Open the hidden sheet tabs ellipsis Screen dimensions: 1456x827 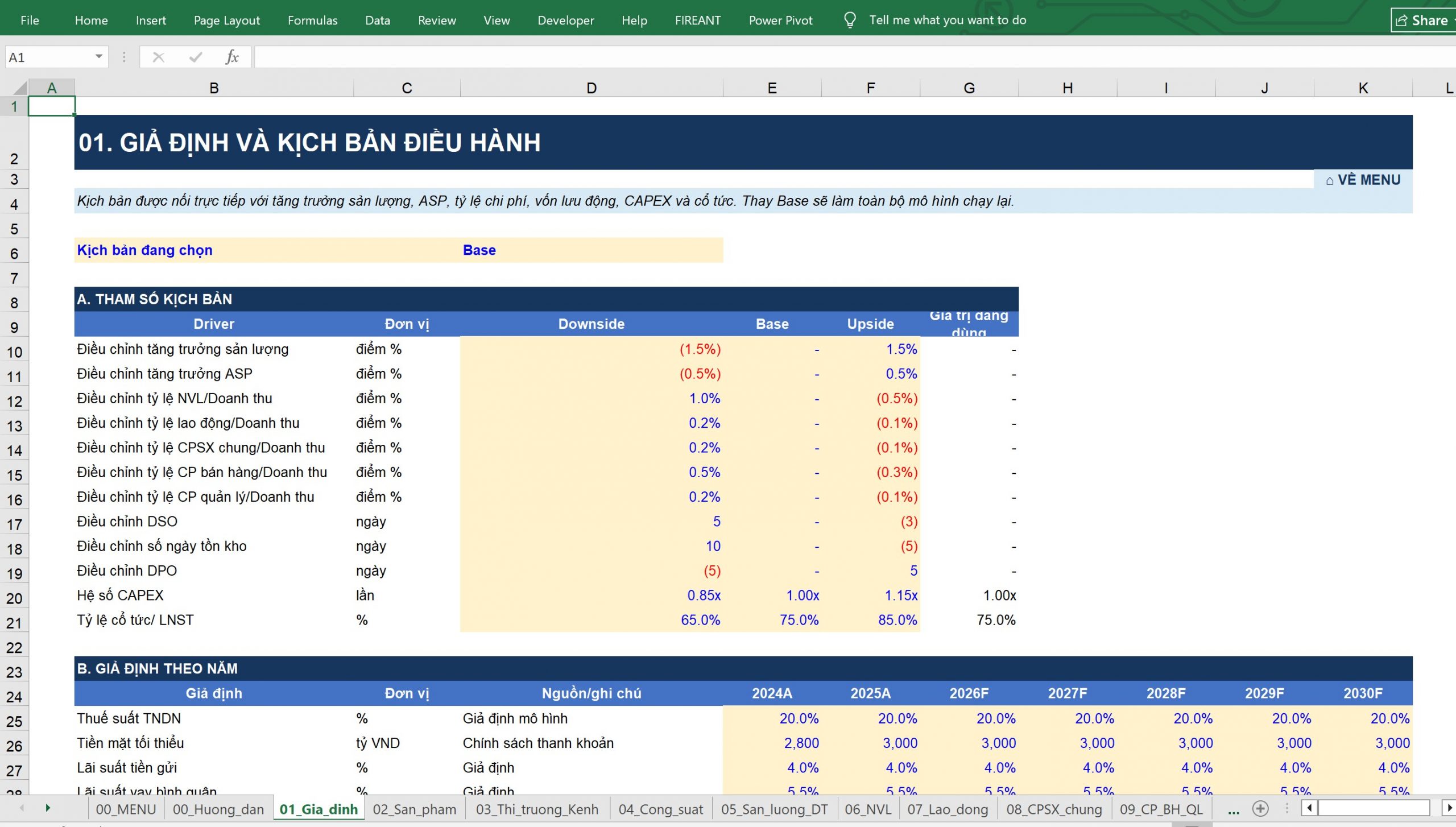pos(1233,809)
